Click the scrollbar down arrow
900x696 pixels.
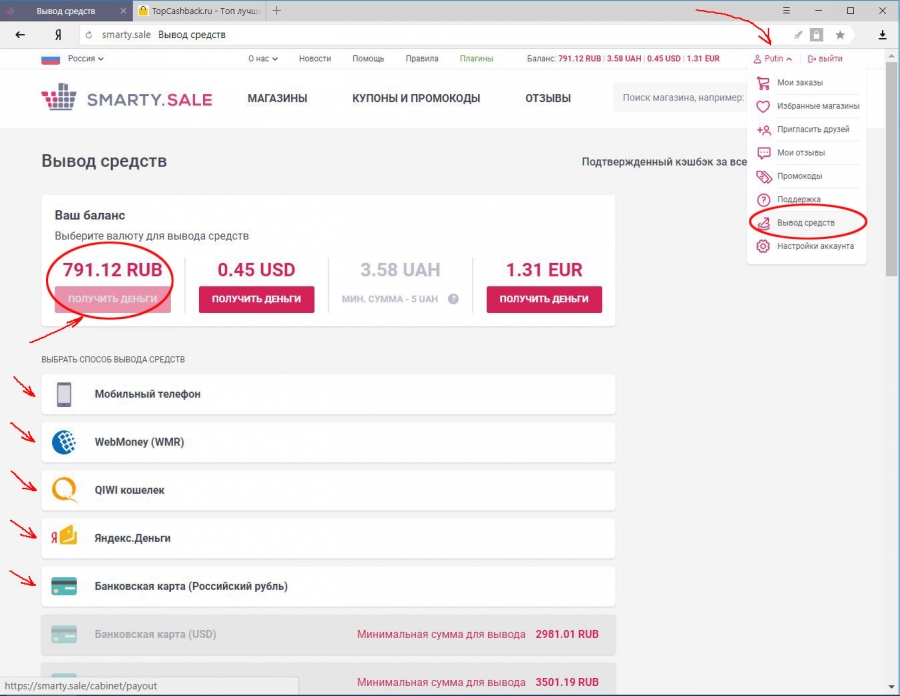coord(891,687)
